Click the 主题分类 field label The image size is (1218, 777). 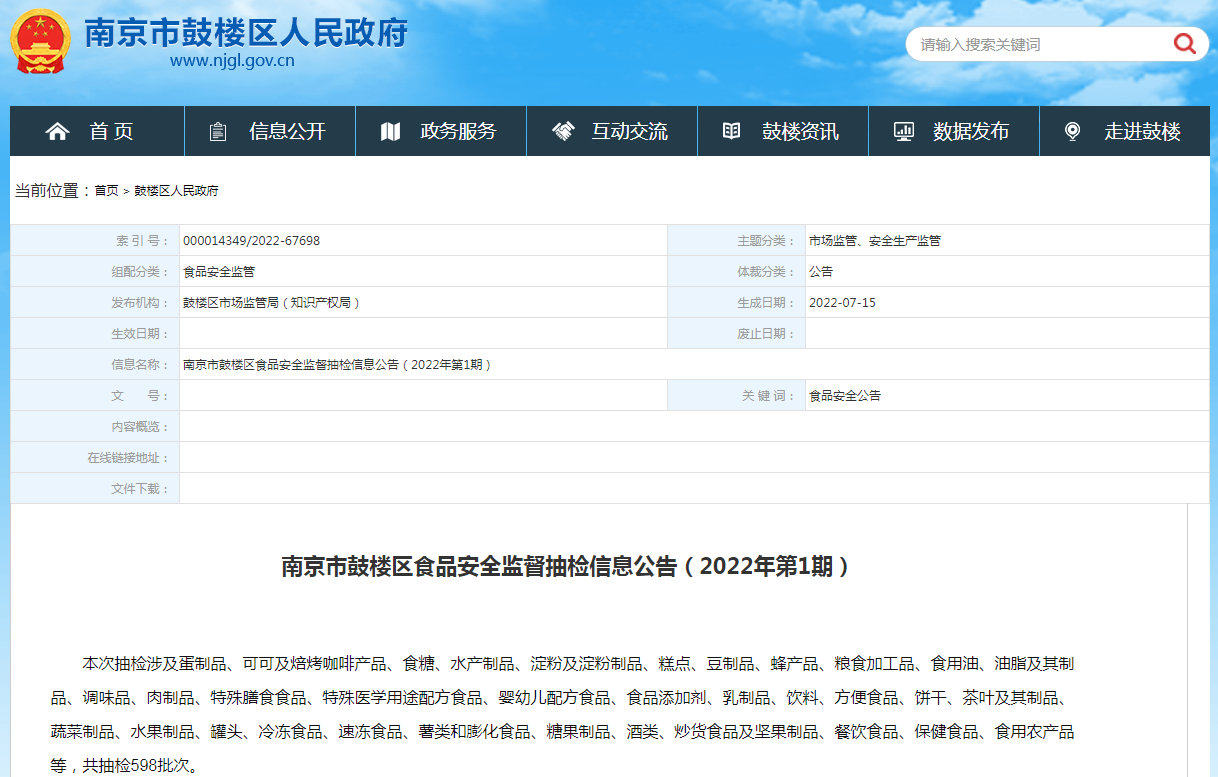click(767, 241)
